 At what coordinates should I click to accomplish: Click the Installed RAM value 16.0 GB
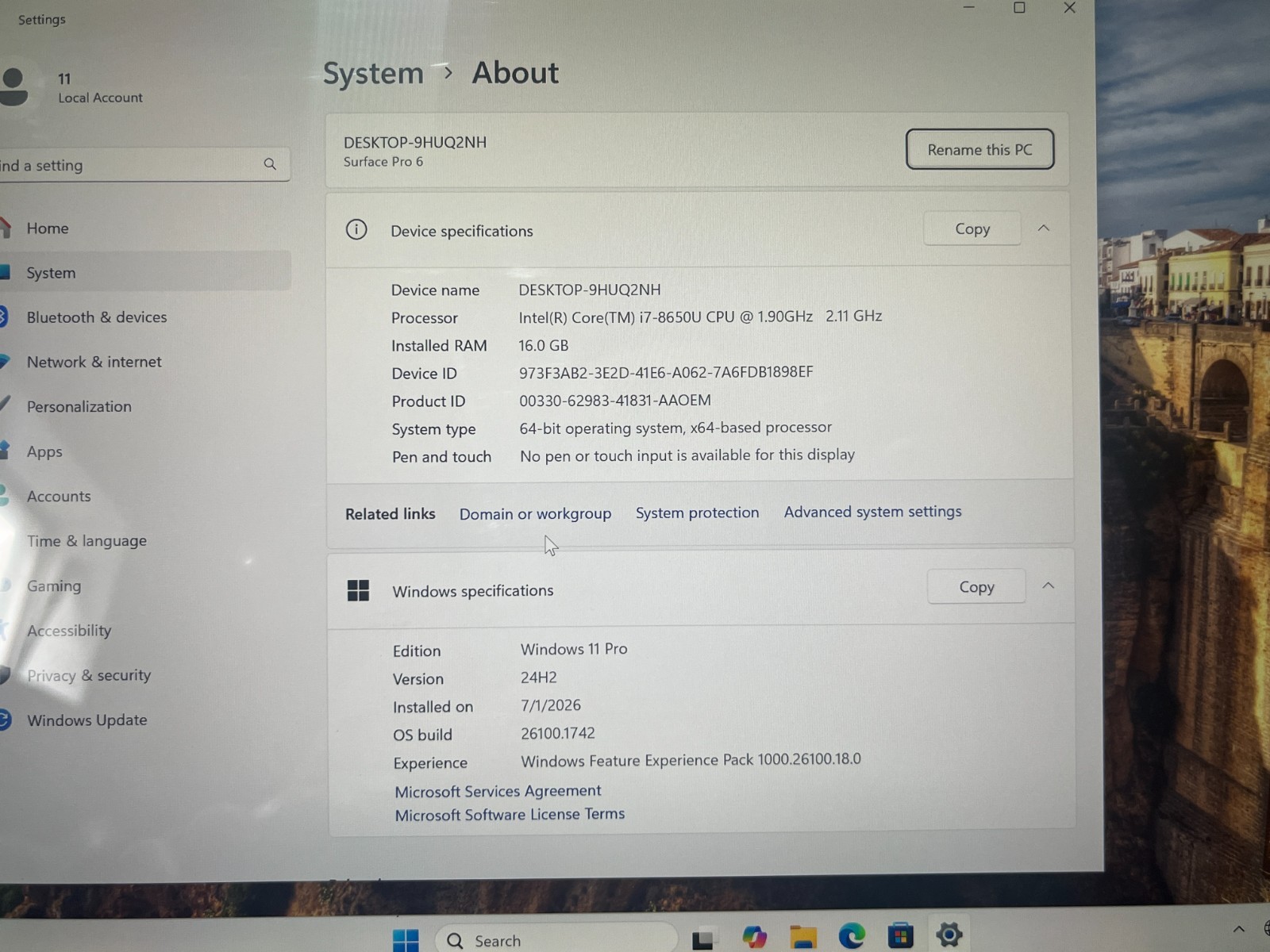544,345
